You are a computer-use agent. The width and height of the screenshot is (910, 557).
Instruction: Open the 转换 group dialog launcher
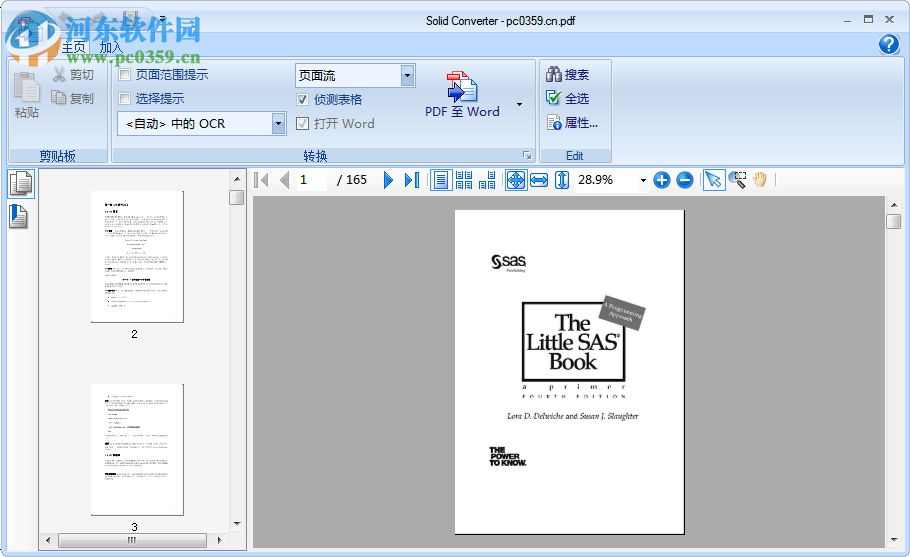point(527,155)
